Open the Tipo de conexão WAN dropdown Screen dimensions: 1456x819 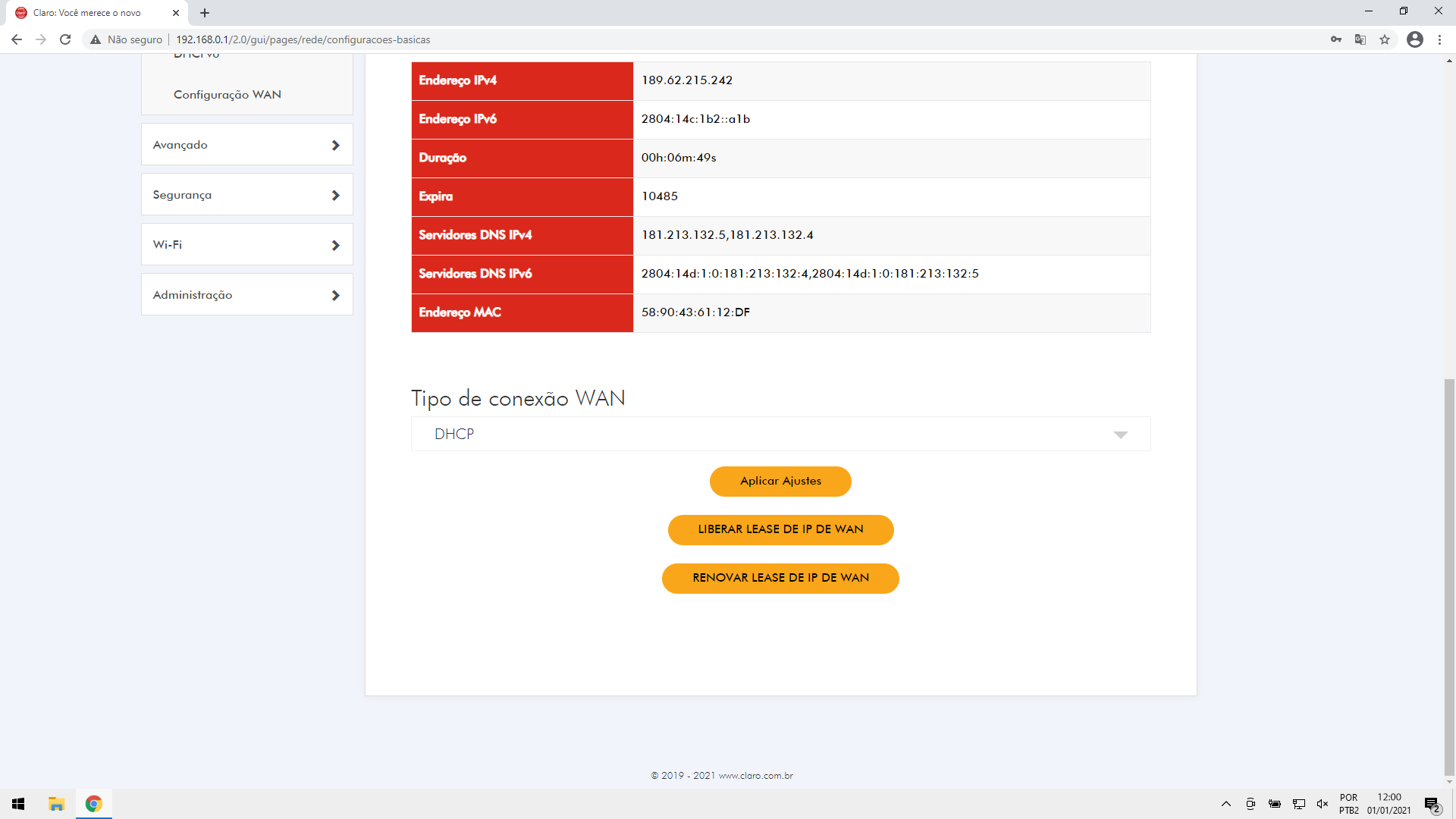[x=781, y=434]
